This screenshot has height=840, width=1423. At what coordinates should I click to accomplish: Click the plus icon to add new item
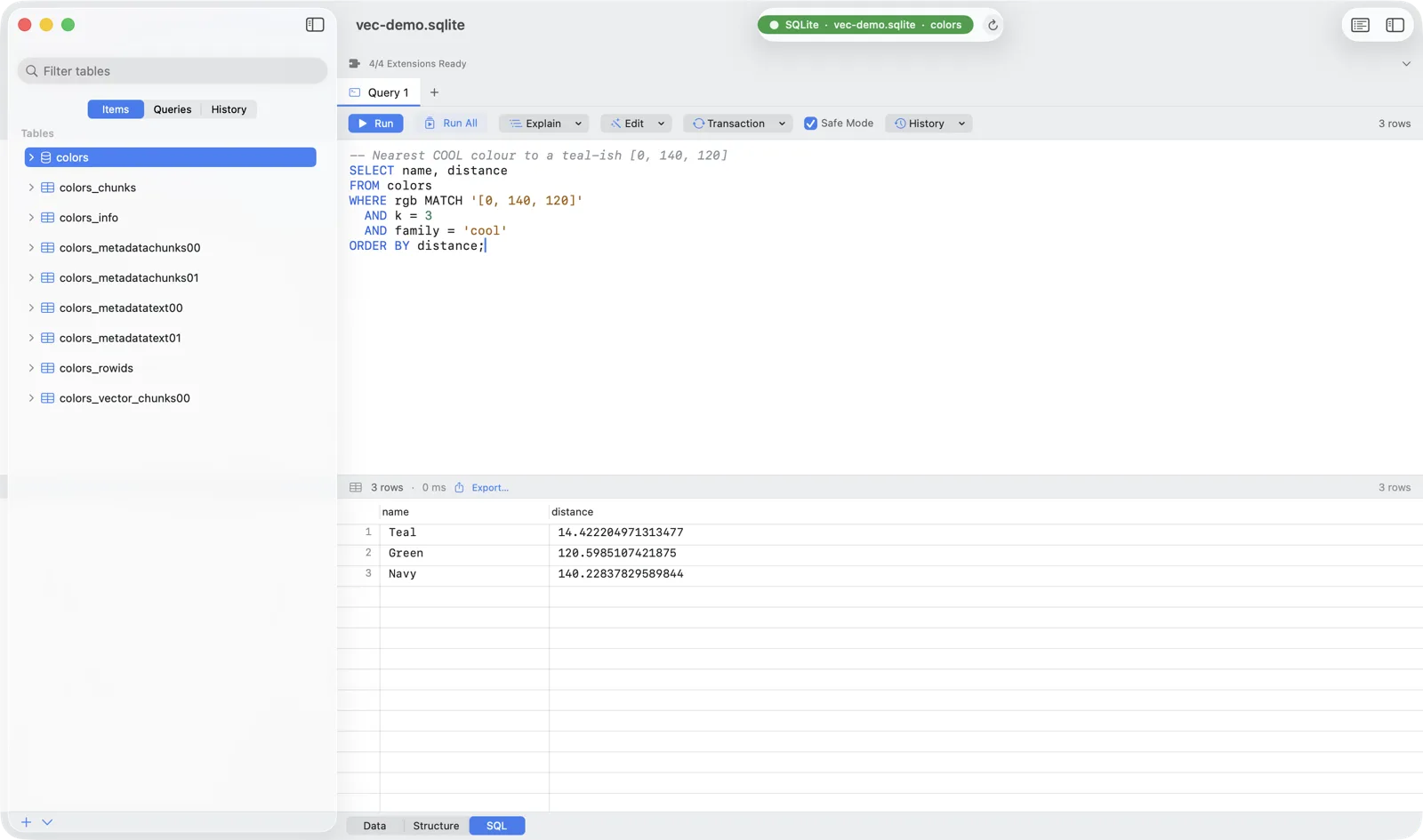pyautogui.click(x=26, y=822)
